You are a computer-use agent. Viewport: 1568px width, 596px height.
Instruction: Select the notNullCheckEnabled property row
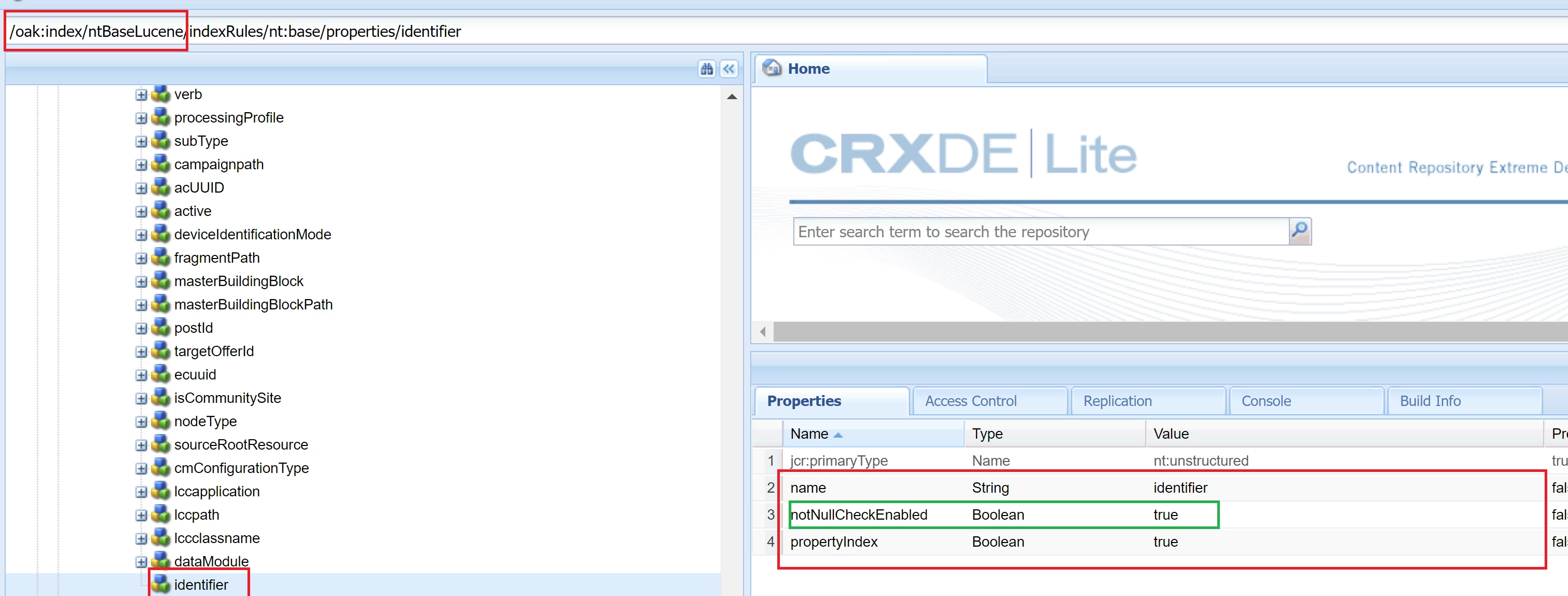click(858, 514)
